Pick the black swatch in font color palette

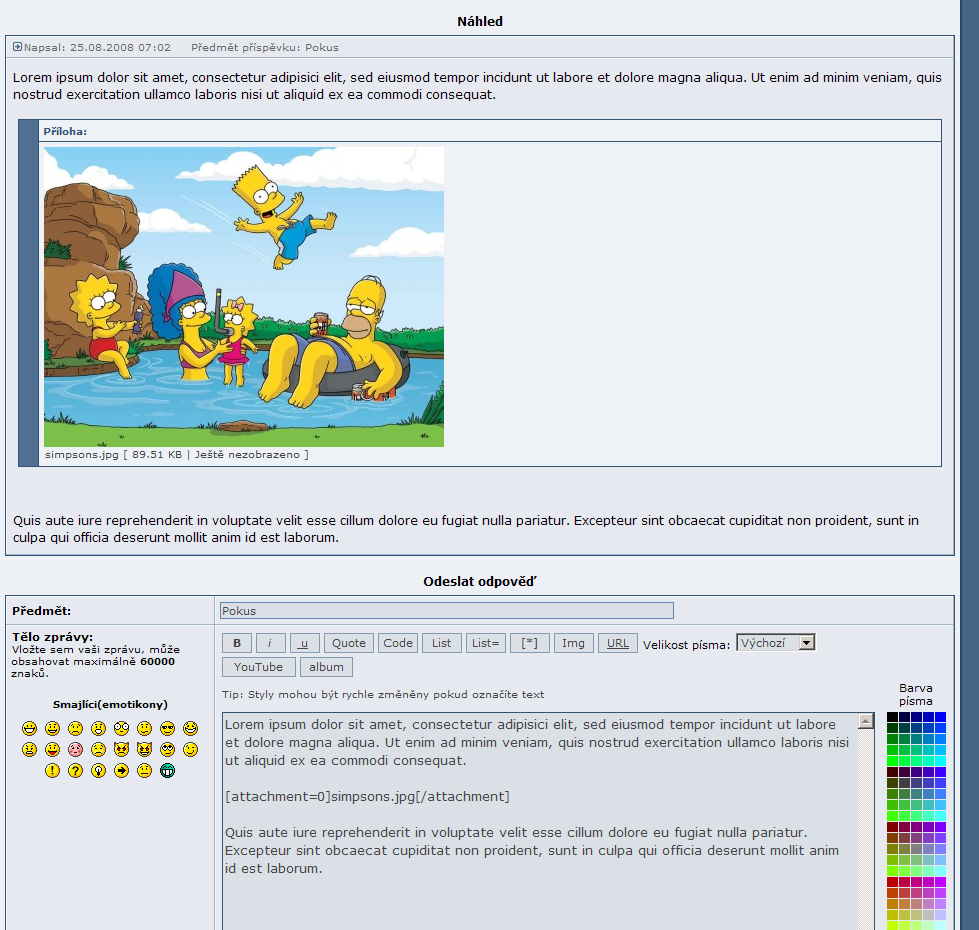tap(892, 717)
